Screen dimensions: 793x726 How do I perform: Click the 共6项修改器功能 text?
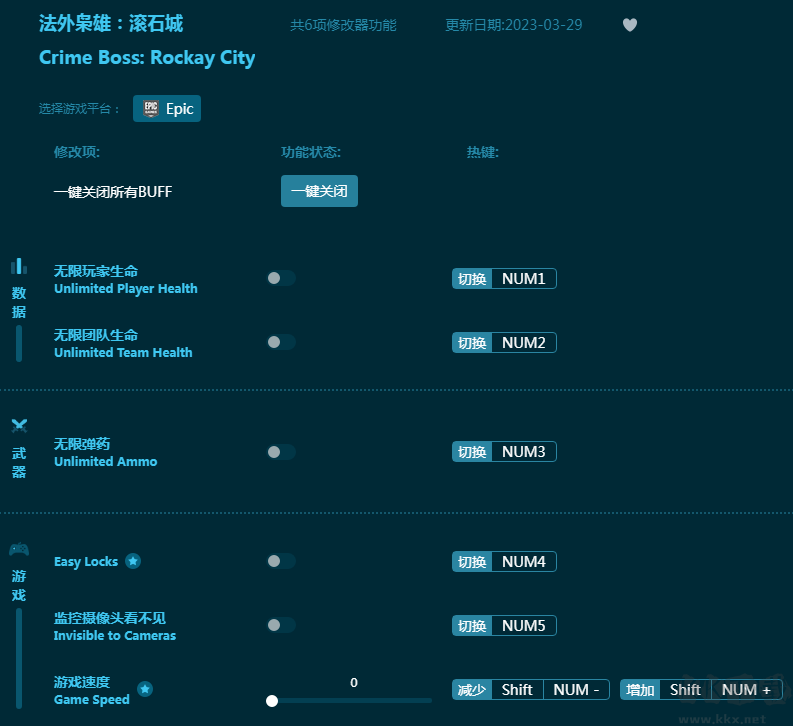point(343,25)
